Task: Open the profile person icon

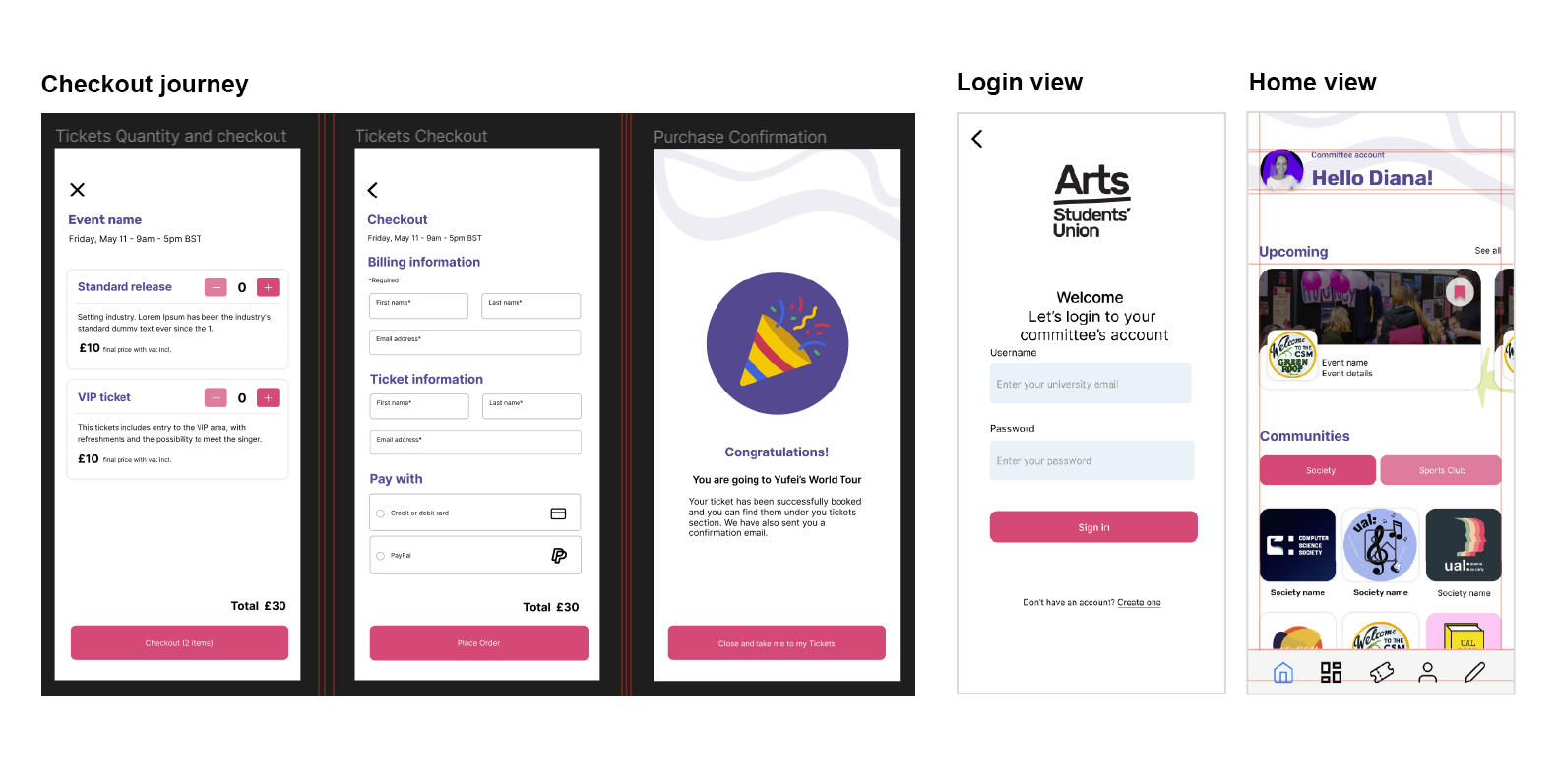Action: [x=1428, y=673]
